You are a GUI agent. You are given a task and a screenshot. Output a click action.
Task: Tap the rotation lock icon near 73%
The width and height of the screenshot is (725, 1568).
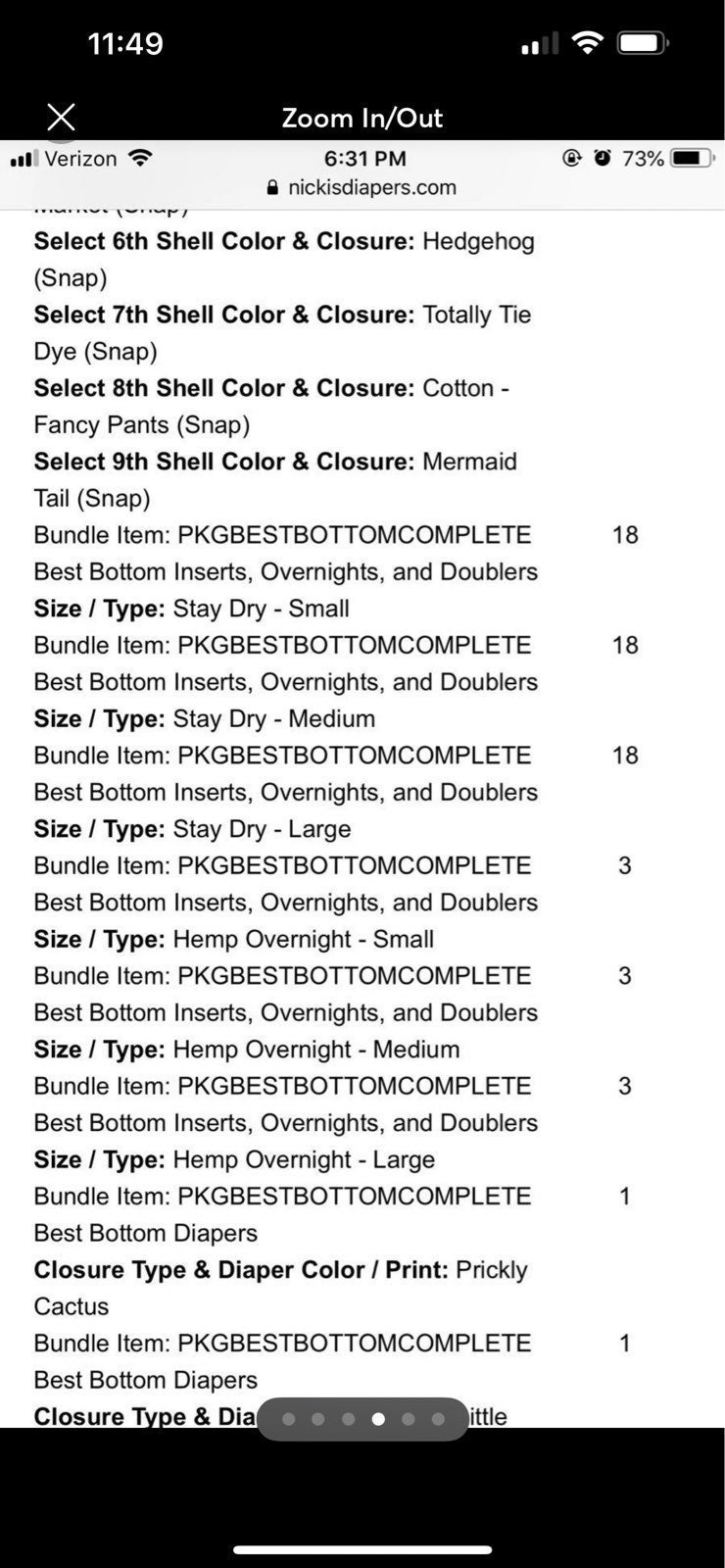point(571,158)
